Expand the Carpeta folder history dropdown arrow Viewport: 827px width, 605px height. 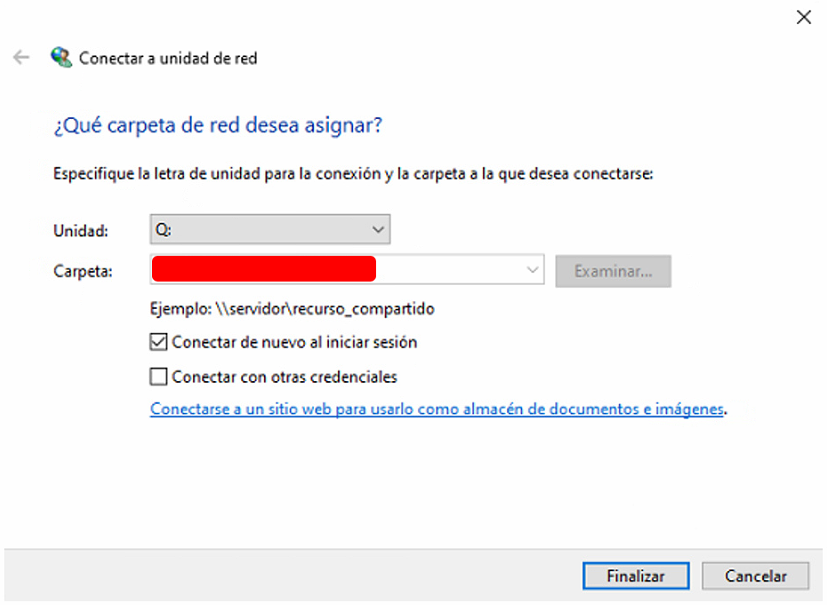[532, 270]
